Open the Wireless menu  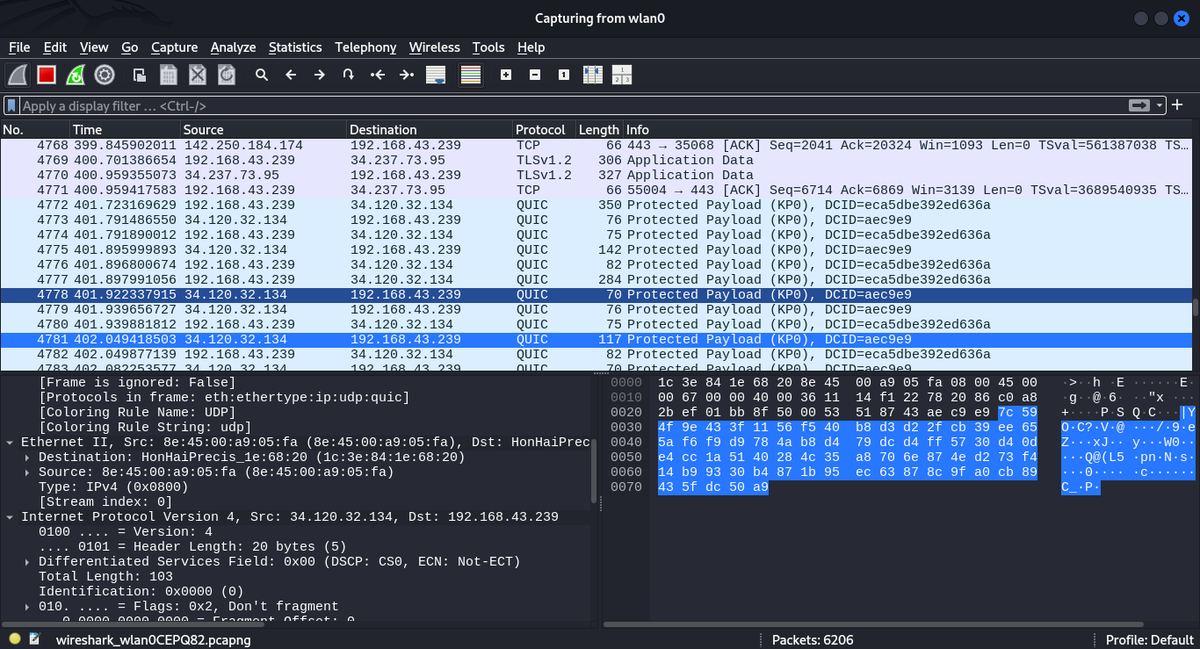(434, 47)
